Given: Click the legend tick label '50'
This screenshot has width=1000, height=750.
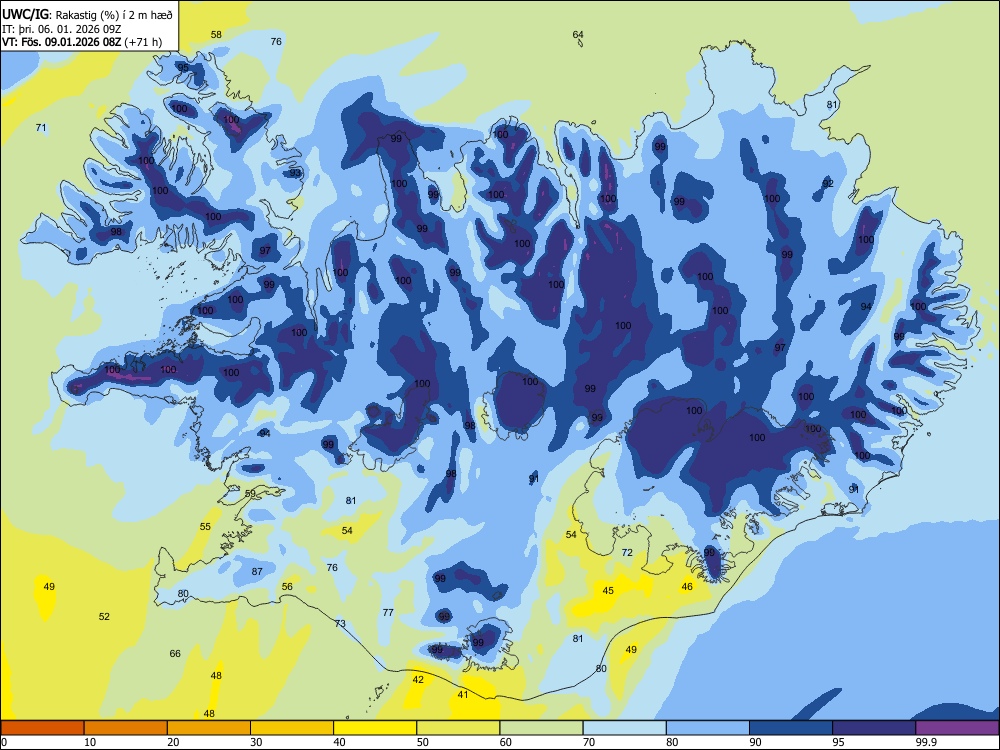Looking at the screenshot, I should 422,742.
